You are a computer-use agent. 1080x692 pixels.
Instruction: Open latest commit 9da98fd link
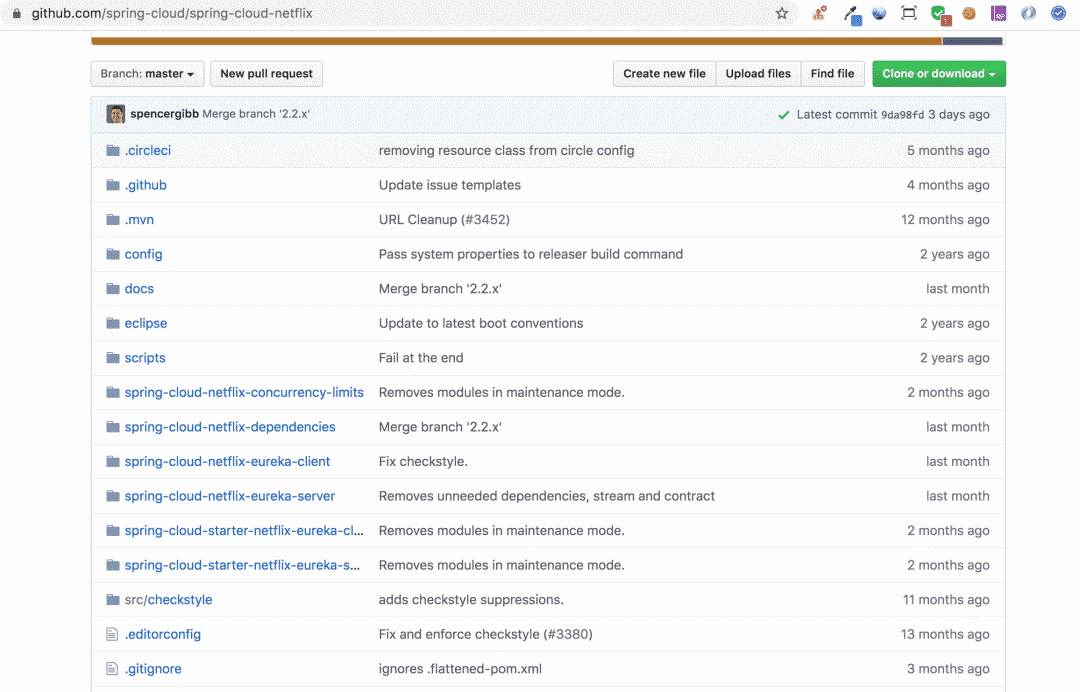(901, 115)
